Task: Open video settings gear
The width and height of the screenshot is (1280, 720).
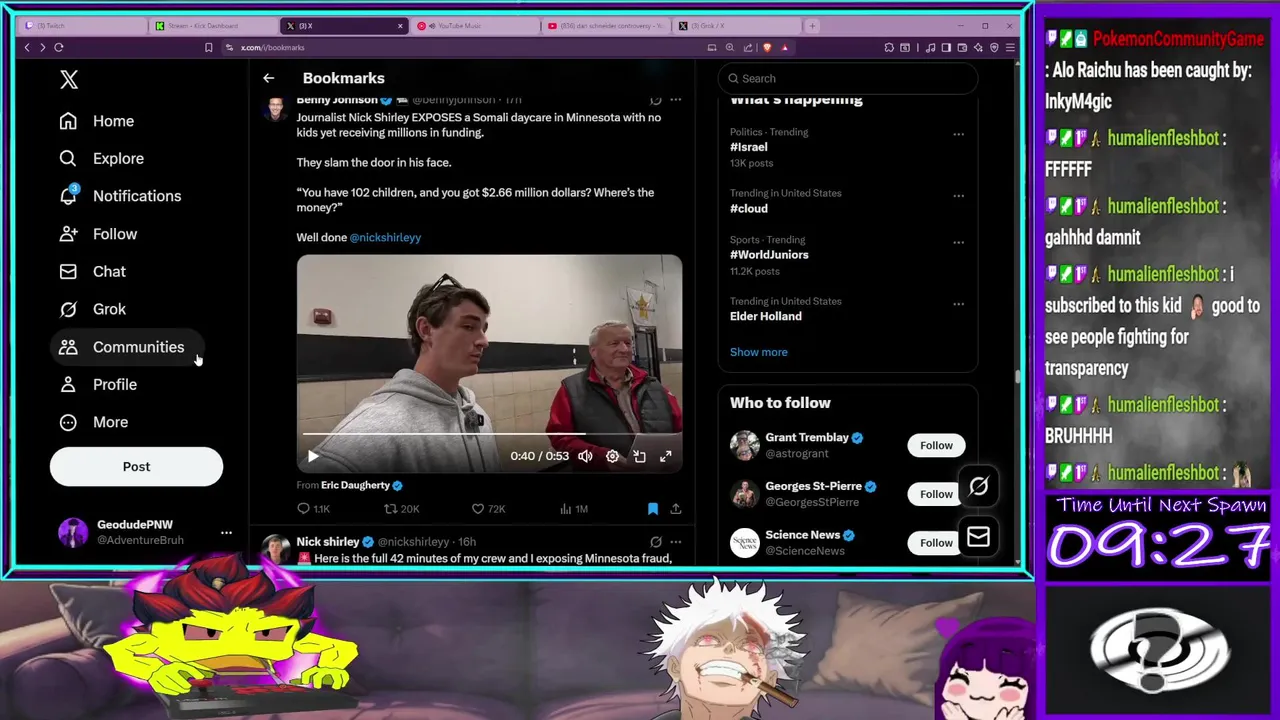Action: [x=612, y=456]
